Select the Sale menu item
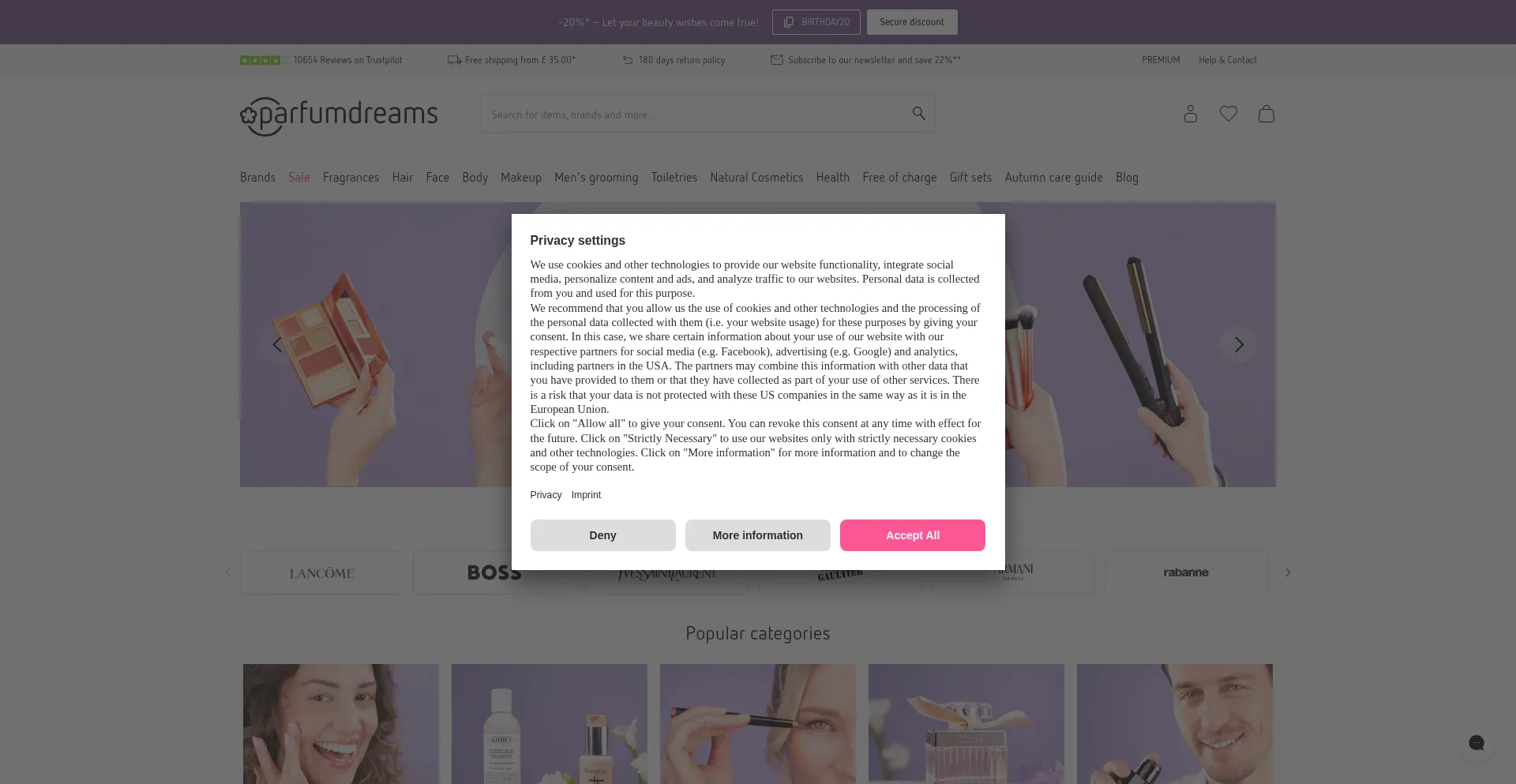The height and width of the screenshot is (784, 1516). [299, 178]
